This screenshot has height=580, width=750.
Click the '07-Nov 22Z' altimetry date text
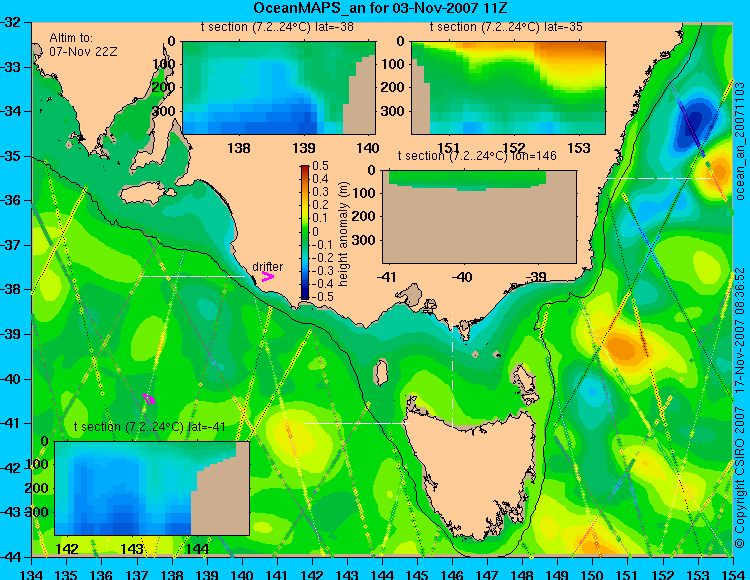click(x=83, y=52)
